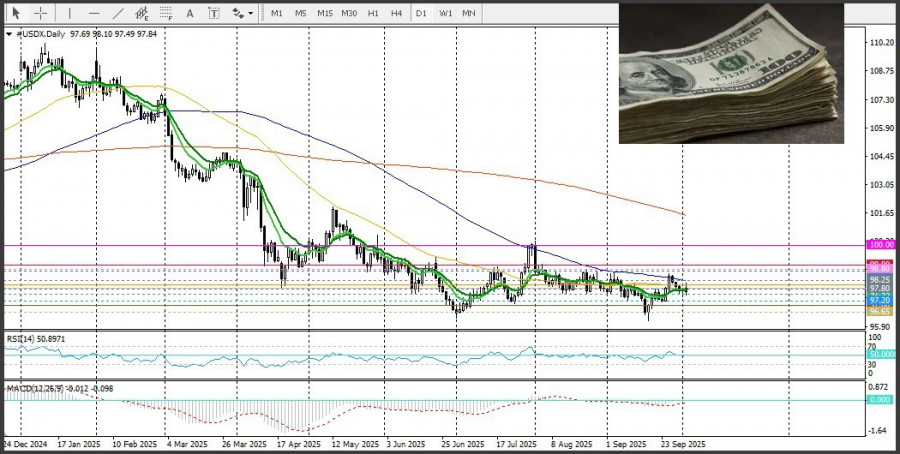Viewport: 900px width, 454px height.
Task: Click the magenta 100.00 price level label
Action: (x=881, y=244)
